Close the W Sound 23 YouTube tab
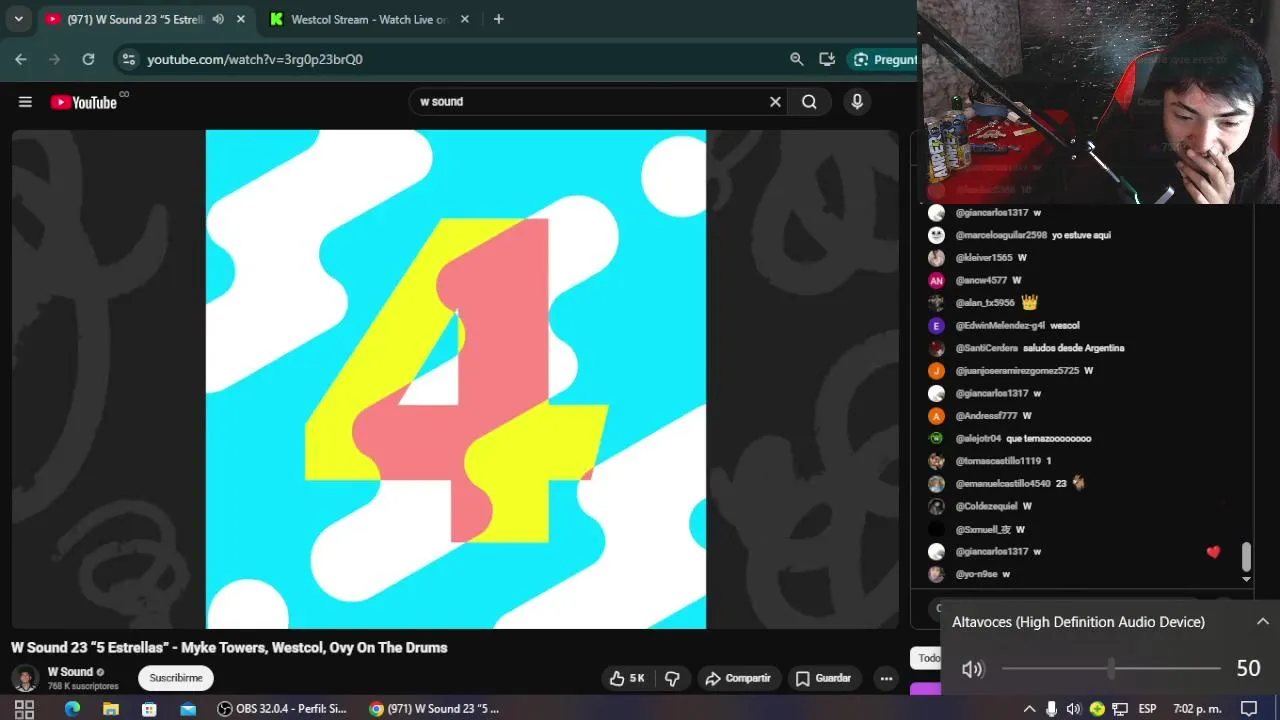 click(x=241, y=19)
